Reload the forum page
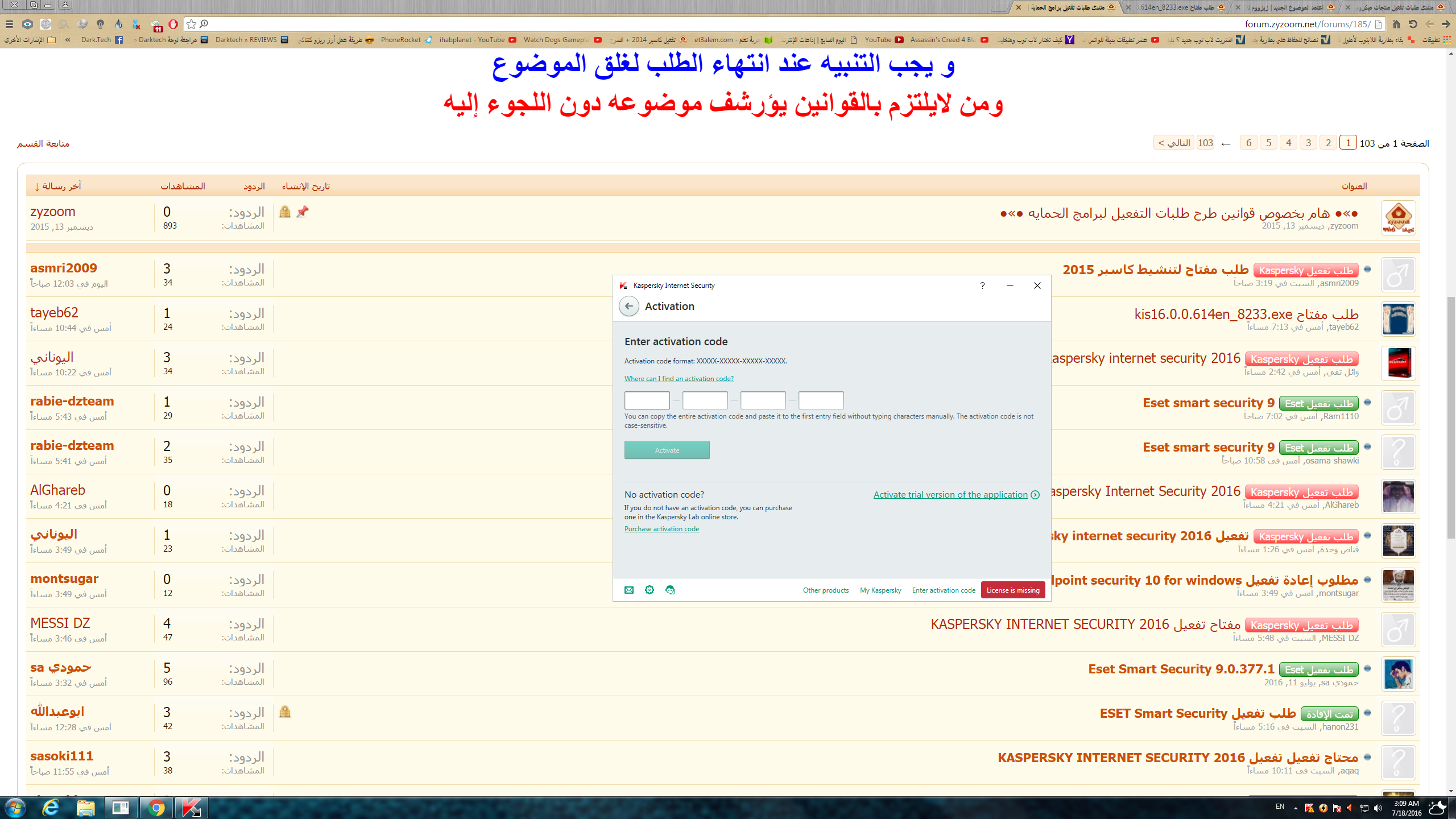The width and height of the screenshot is (1456, 819). (x=1413, y=24)
